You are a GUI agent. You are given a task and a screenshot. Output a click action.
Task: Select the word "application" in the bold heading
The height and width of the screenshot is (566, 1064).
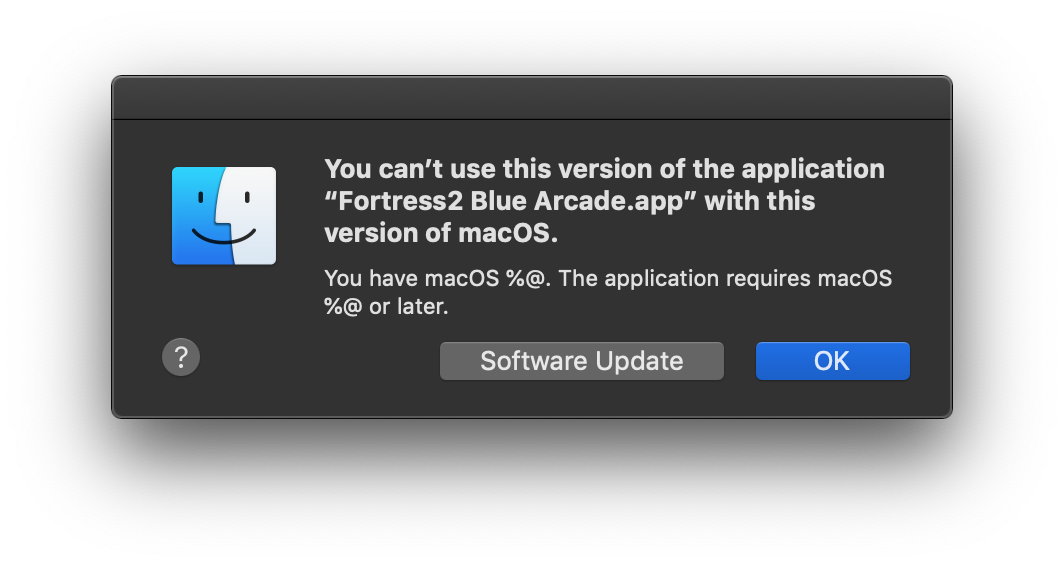[x=813, y=170]
